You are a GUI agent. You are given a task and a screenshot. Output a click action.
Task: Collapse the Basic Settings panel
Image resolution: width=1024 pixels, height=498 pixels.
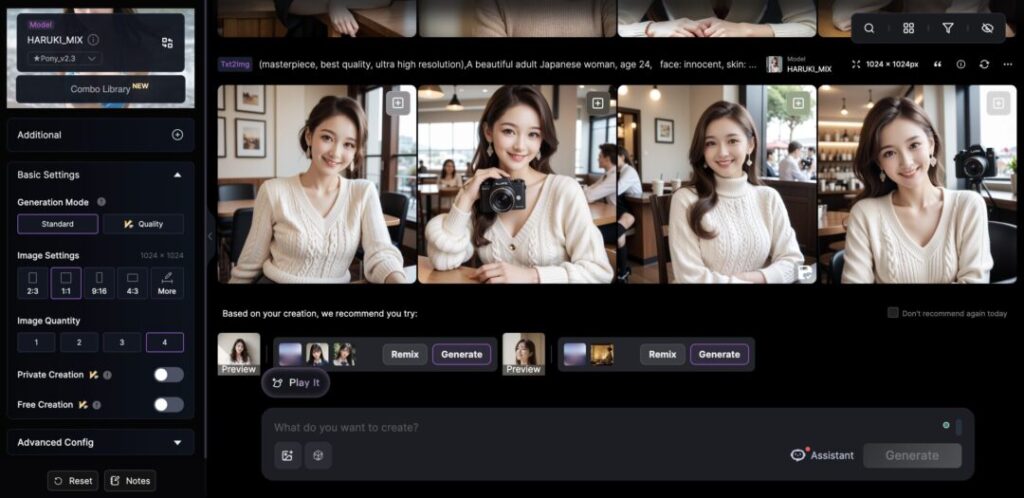click(177, 175)
